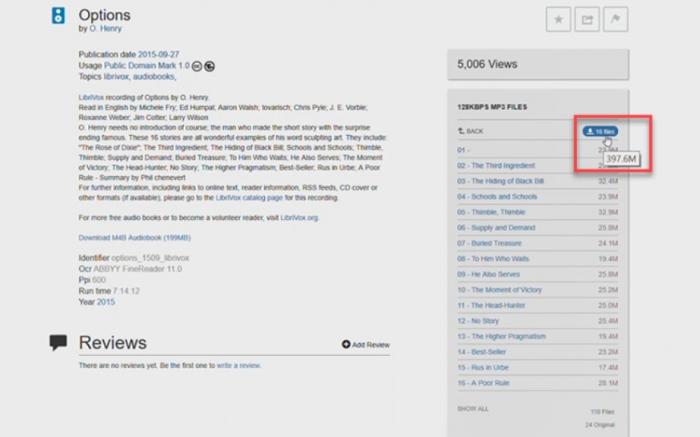Download 06 - Supply and Demand
This screenshot has height=437, width=700.
point(496,228)
